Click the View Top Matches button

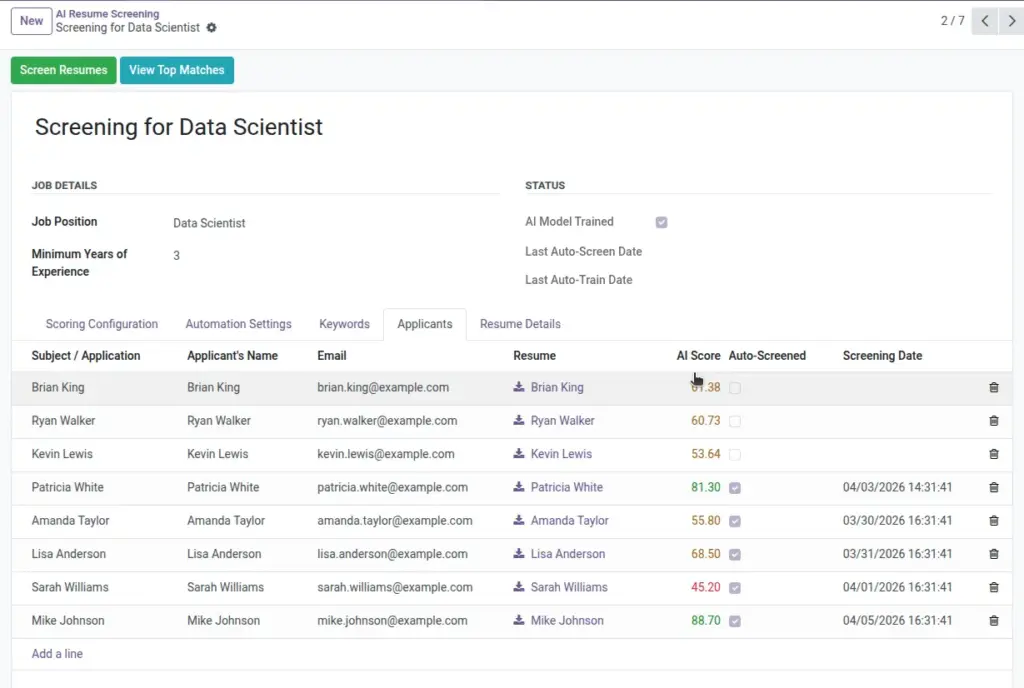(176, 70)
